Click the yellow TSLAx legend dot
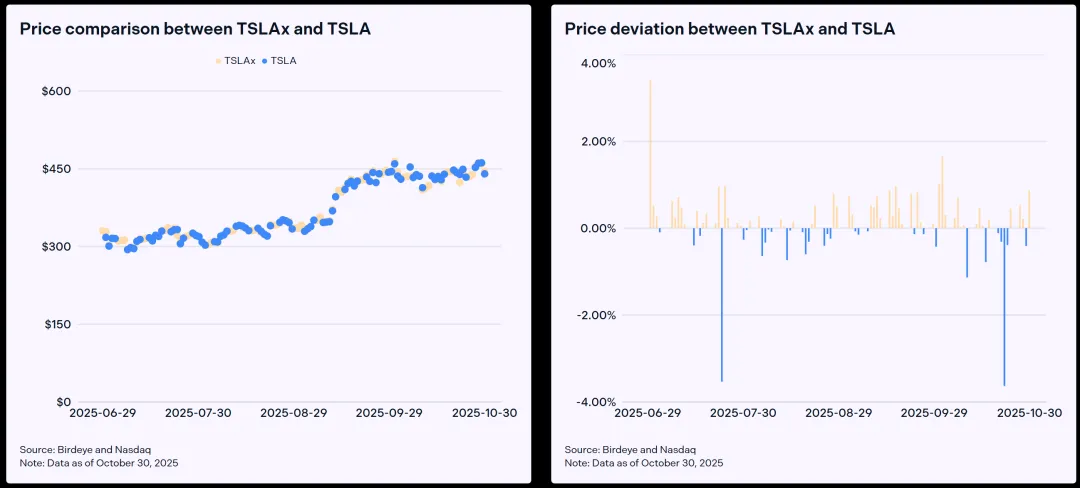Viewport: 1080px width, 488px height. coord(219,61)
